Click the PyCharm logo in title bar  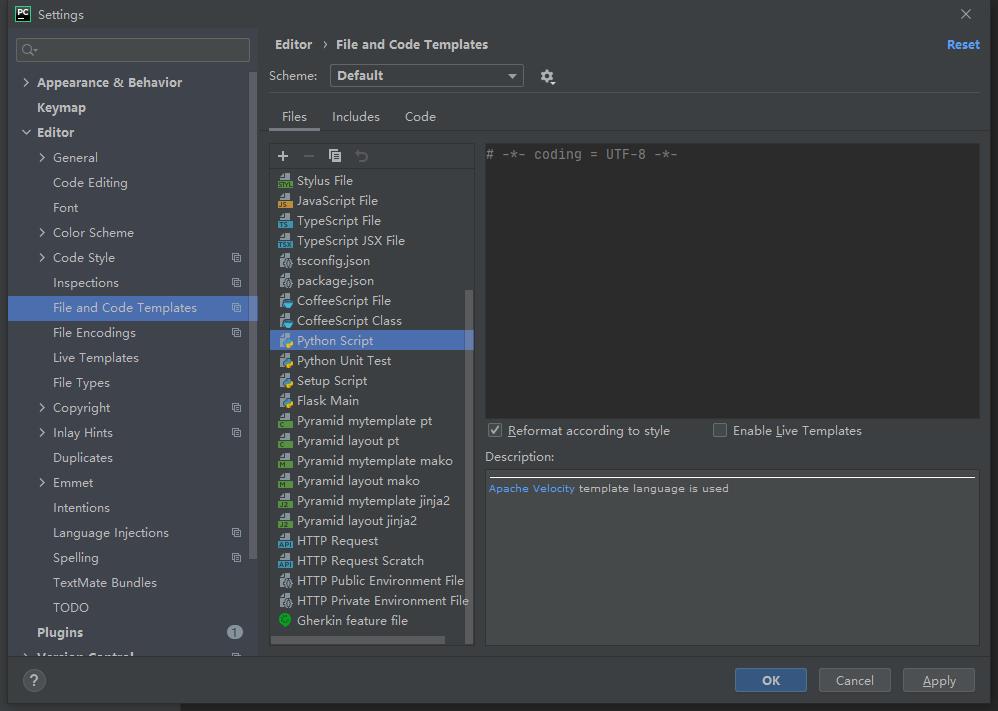coord(22,14)
